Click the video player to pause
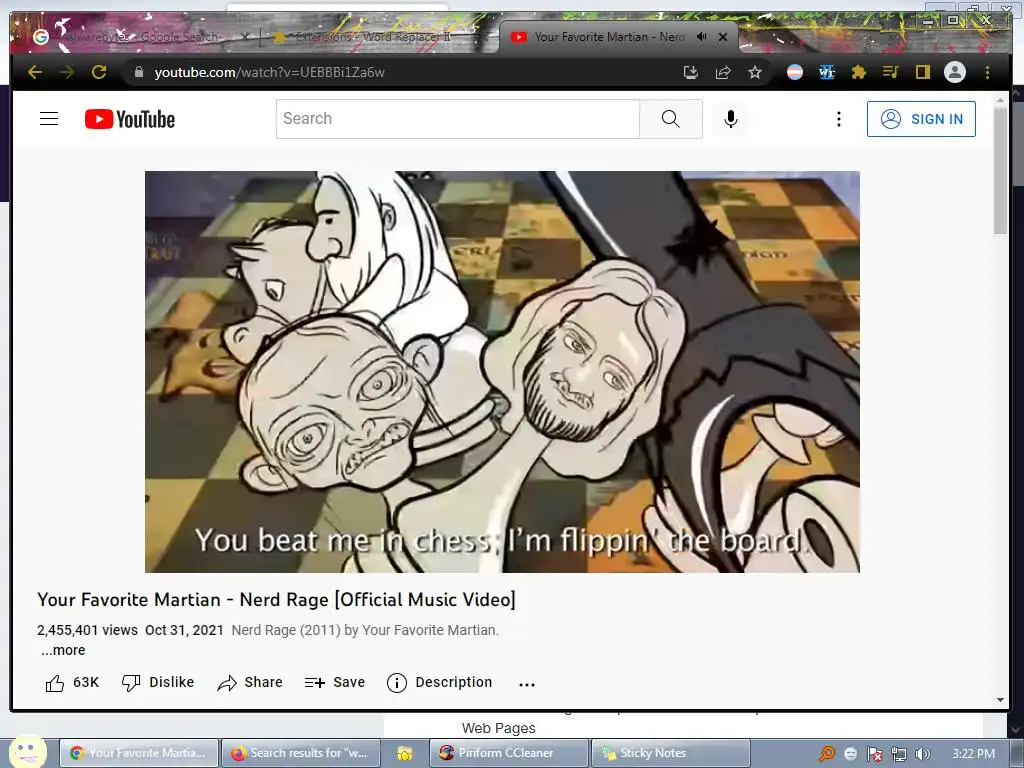The height and width of the screenshot is (768, 1024). click(x=502, y=372)
